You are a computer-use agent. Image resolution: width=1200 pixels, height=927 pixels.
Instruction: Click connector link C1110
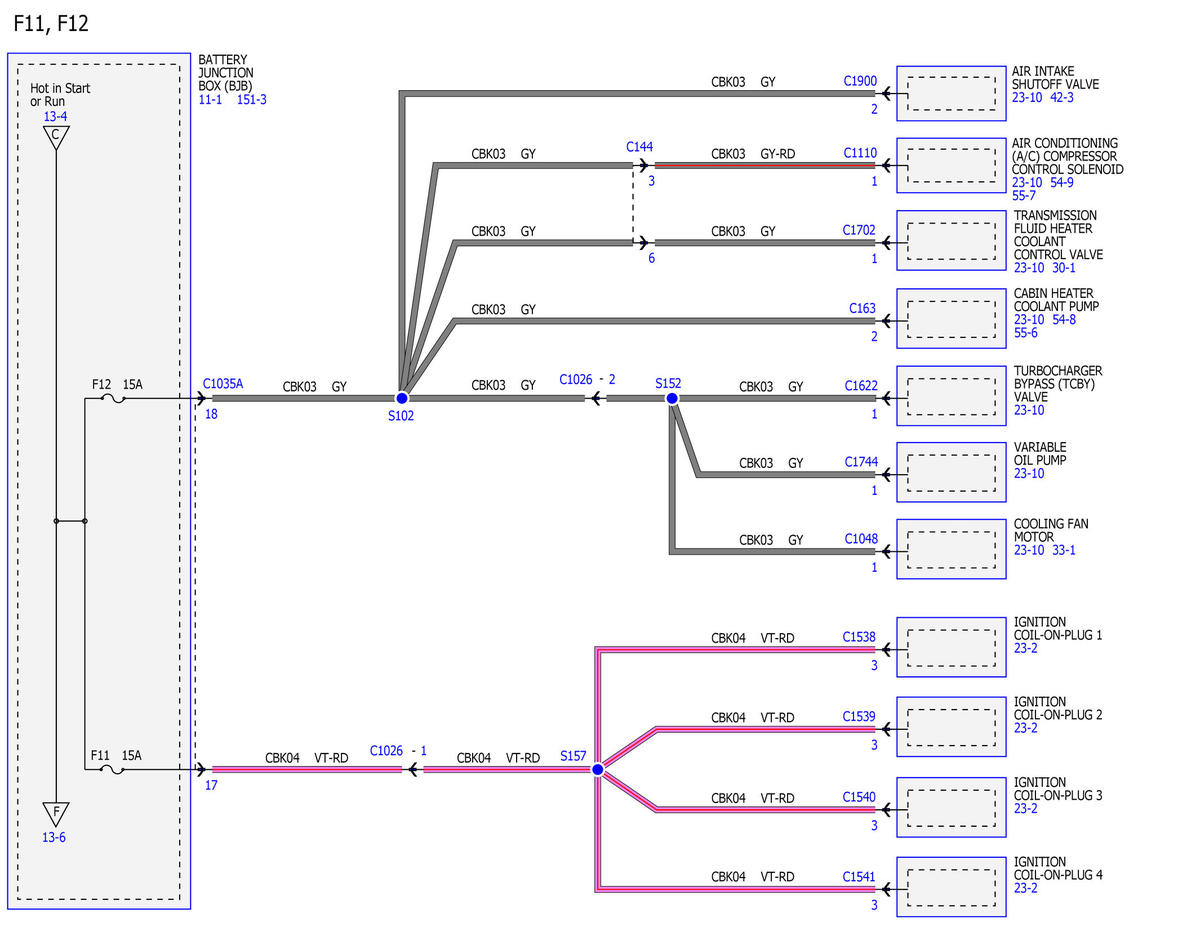point(860,154)
